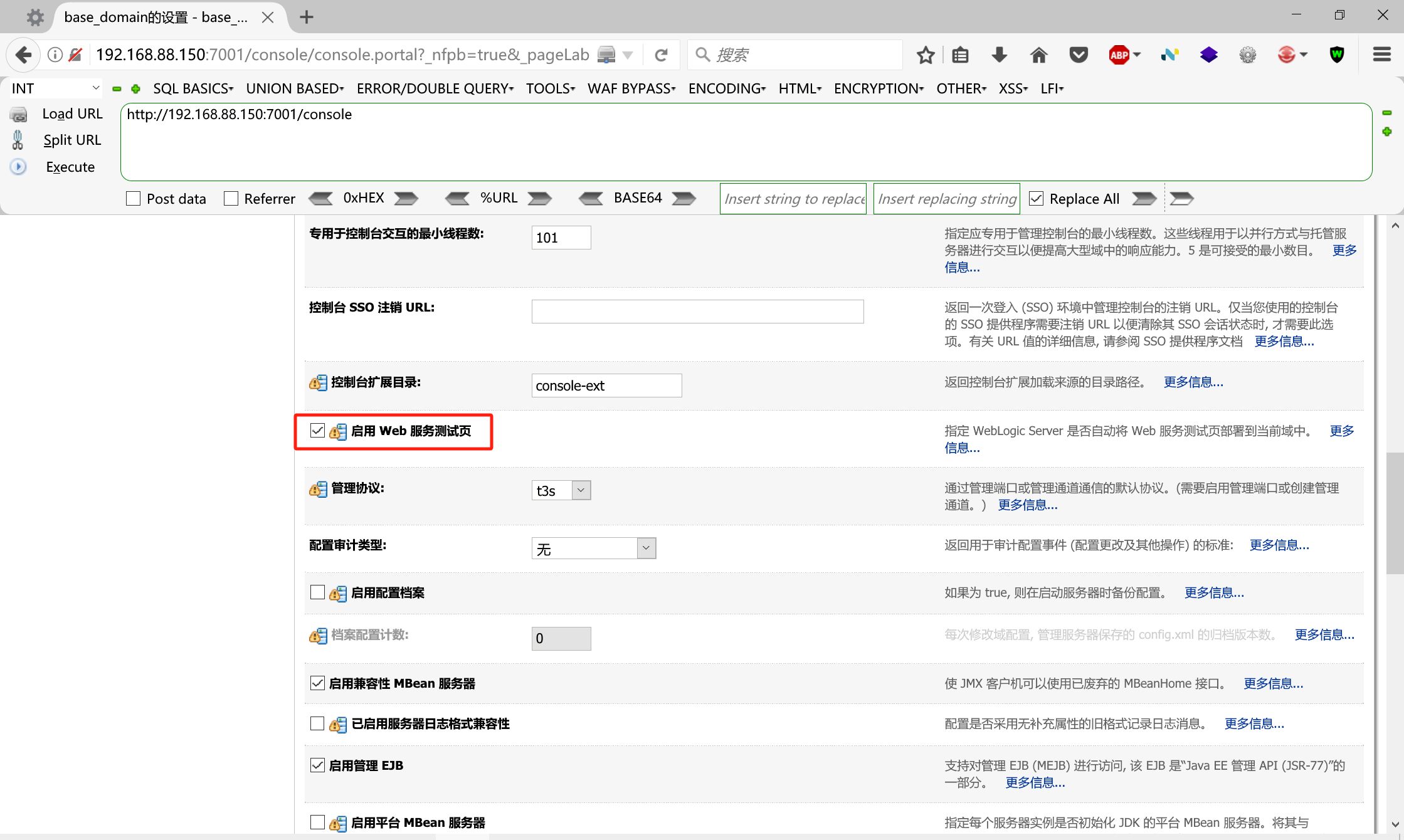Open the 配置审计类型 dropdown showing 无
This screenshot has height=840, width=1404.
click(x=594, y=548)
